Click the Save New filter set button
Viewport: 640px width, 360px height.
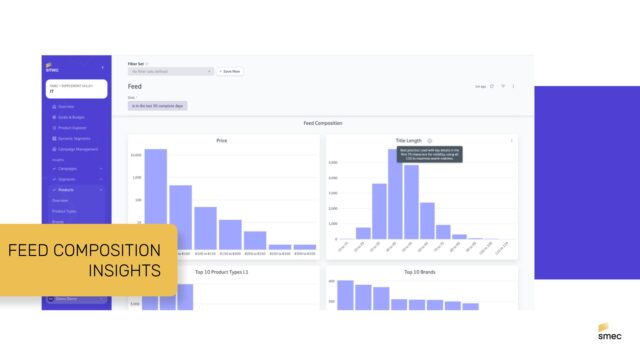click(230, 71)
